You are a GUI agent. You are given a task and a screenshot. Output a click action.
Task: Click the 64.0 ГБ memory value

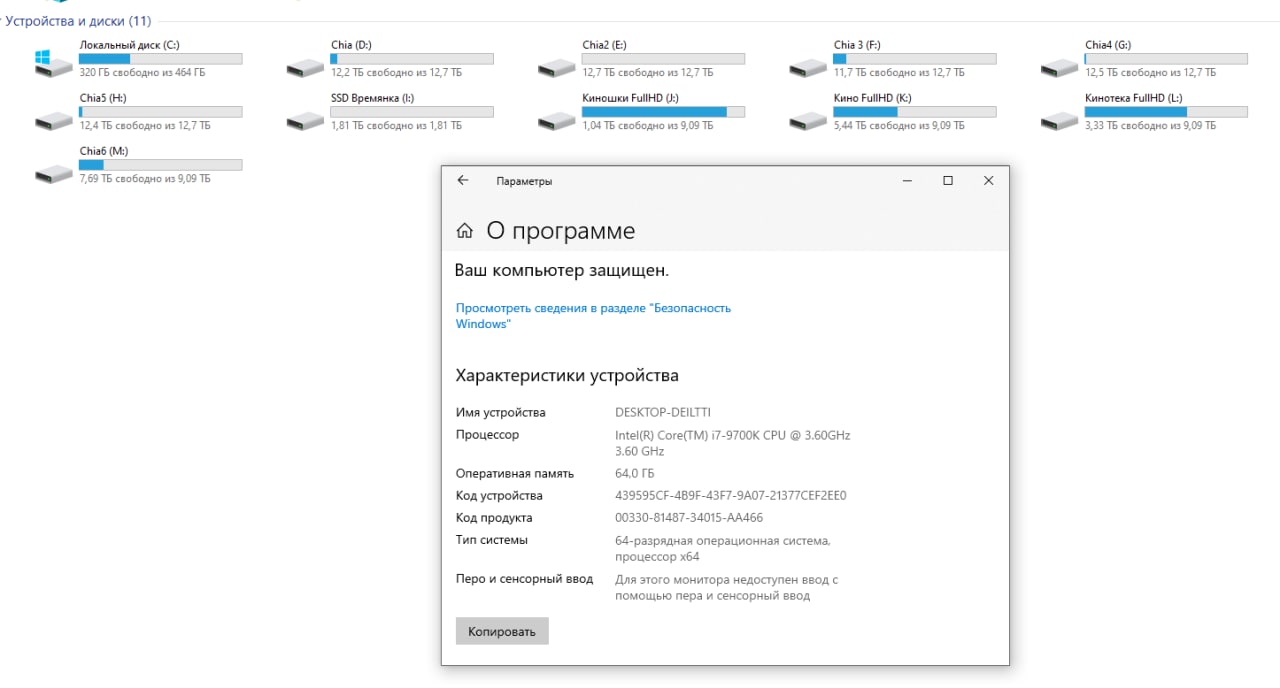click(635, 473)
